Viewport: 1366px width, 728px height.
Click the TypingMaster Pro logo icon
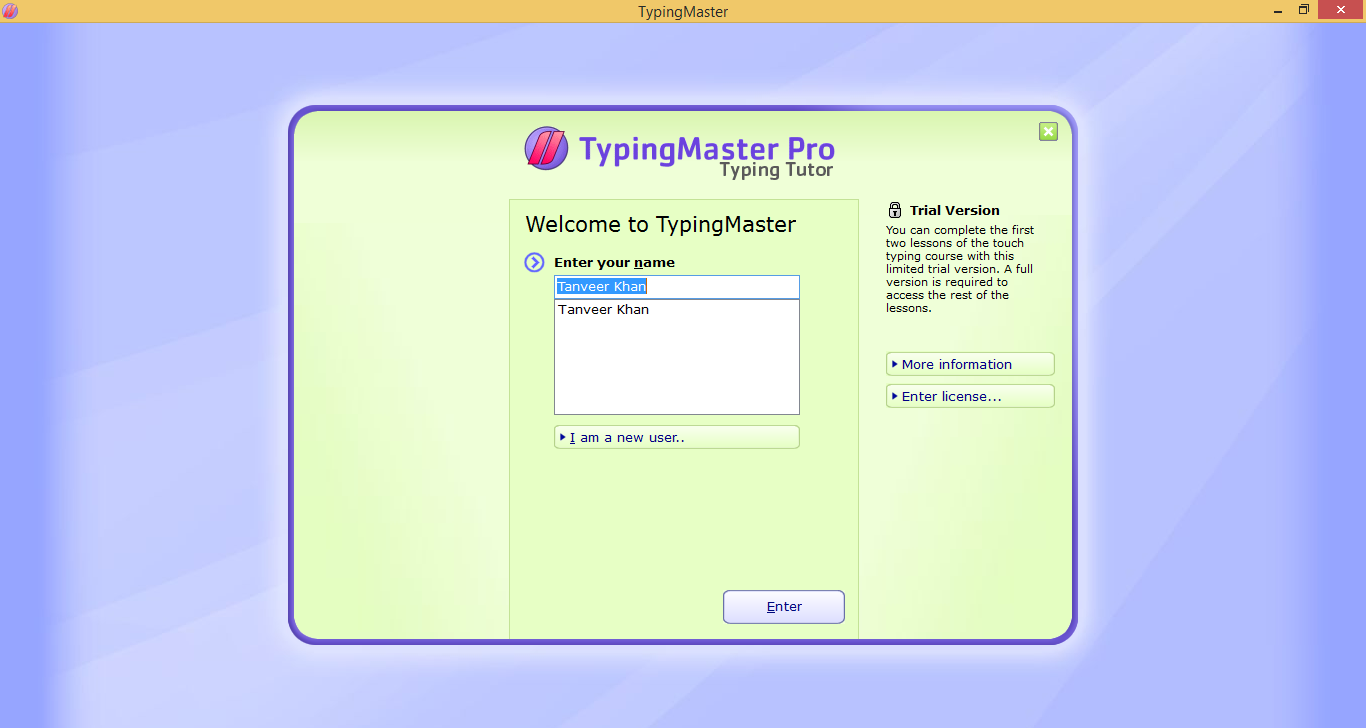[545, 148]
